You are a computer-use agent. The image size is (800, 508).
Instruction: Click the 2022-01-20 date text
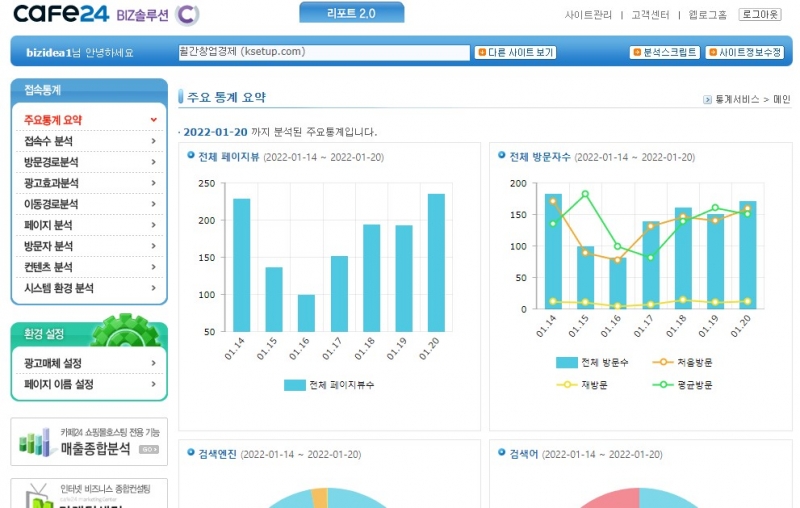215,132
